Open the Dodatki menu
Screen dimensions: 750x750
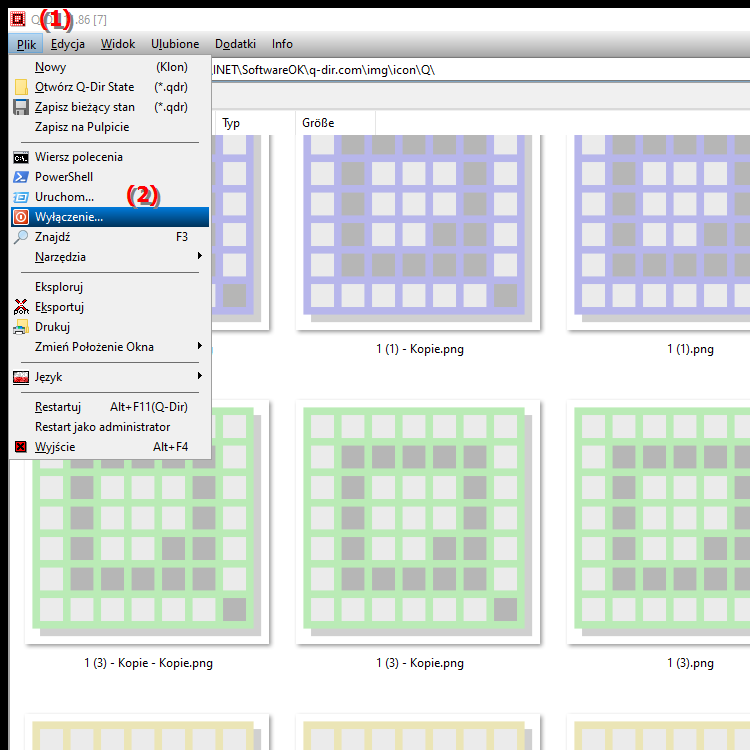click(235, 44)
